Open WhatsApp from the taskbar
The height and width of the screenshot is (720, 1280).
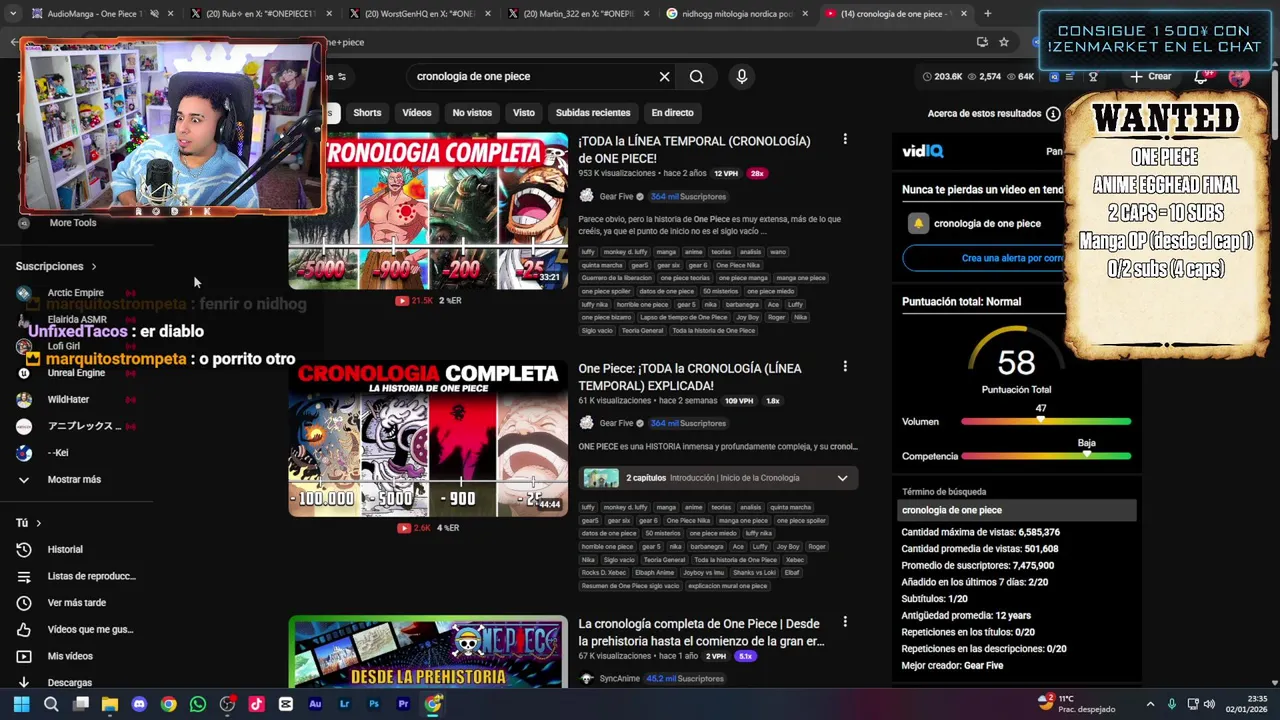click(x=198, y=704)
